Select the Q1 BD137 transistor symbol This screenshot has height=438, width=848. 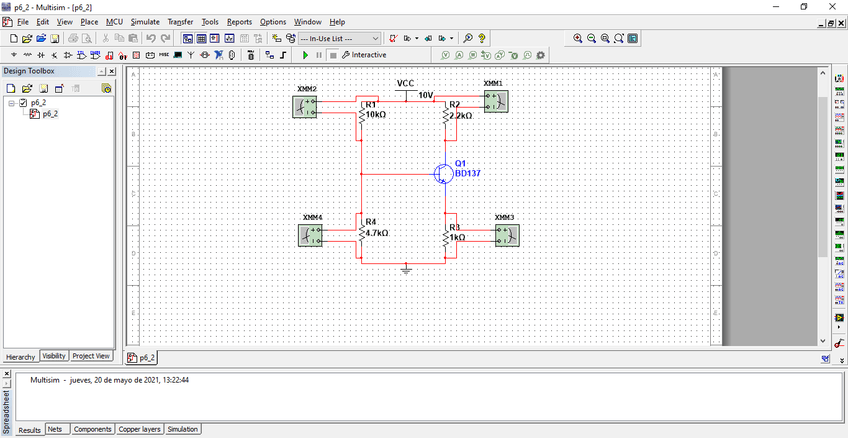click(443, 173)
